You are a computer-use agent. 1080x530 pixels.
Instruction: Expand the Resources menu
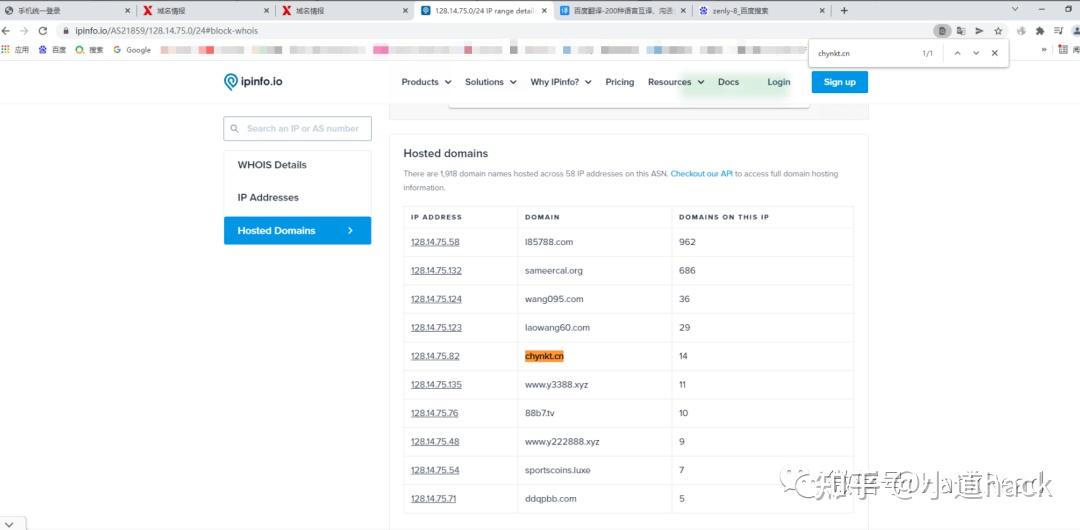point(676,82)
